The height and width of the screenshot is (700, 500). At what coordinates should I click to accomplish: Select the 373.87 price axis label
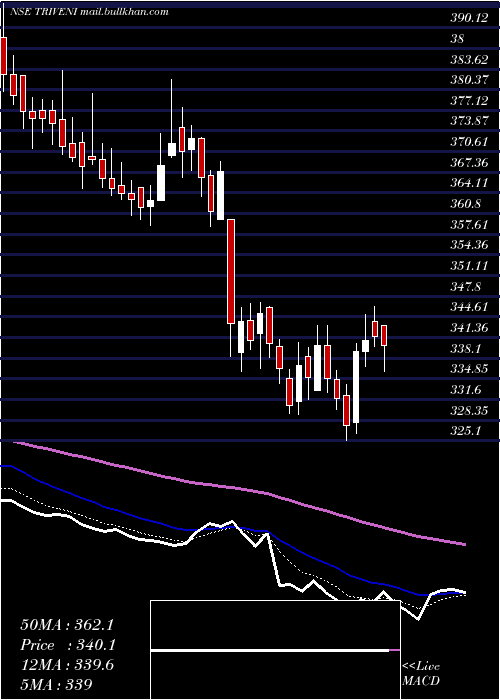click(469, 121)
